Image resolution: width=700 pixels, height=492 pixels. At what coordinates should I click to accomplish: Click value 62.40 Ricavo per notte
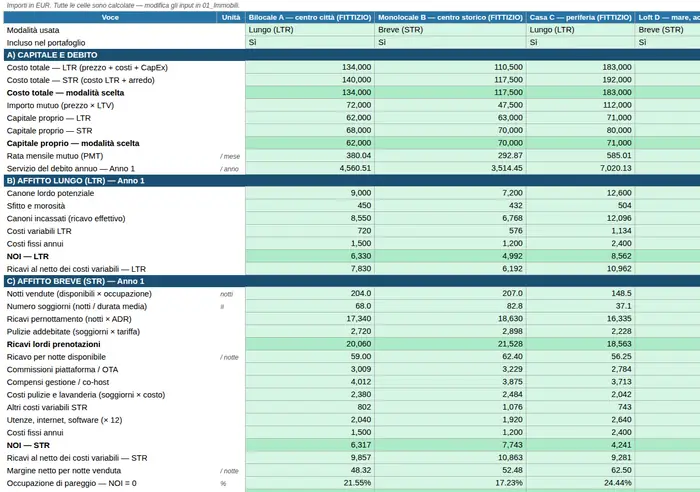pyautogui.click(x=512, y=356)
